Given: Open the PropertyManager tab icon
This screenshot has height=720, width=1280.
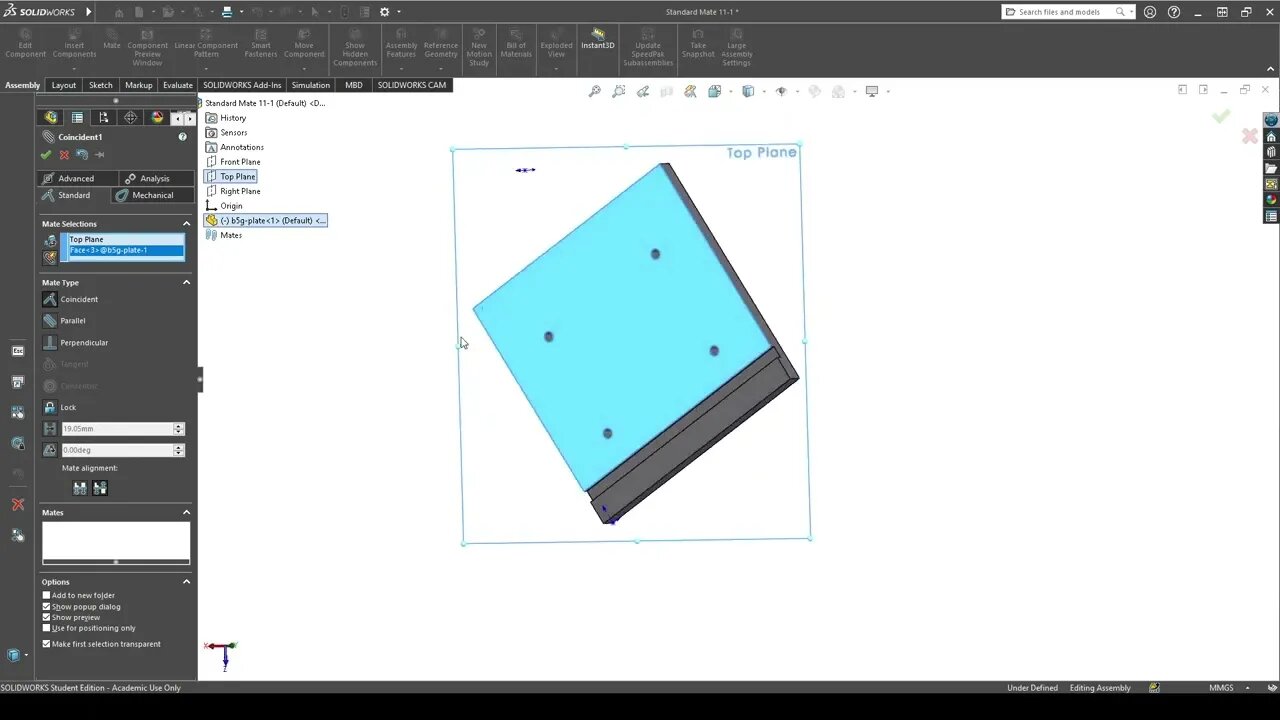Looking at the screenshot, I should 77,118.
